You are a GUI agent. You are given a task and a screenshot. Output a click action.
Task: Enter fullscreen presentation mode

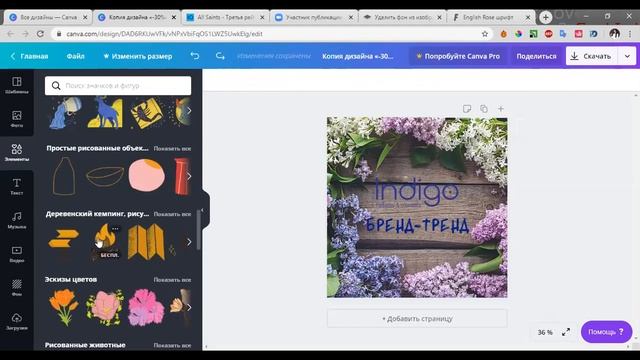pyautogui.click(x=566, y=332)
